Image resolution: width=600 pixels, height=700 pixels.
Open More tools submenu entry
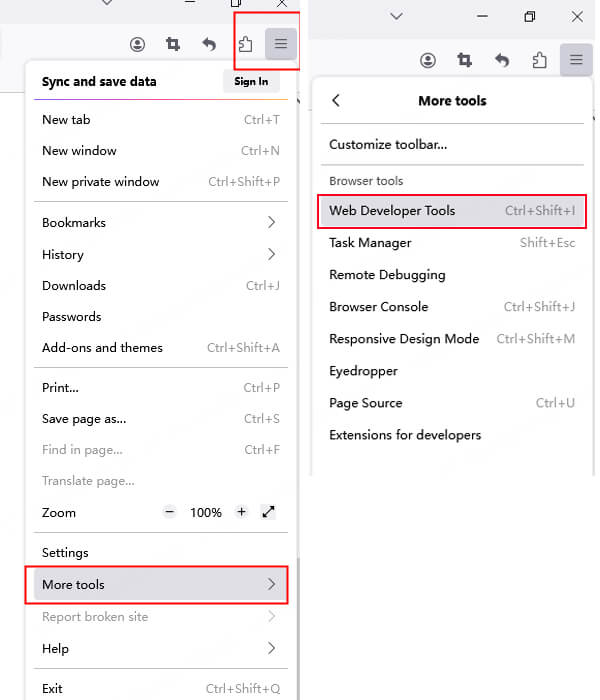157,584
